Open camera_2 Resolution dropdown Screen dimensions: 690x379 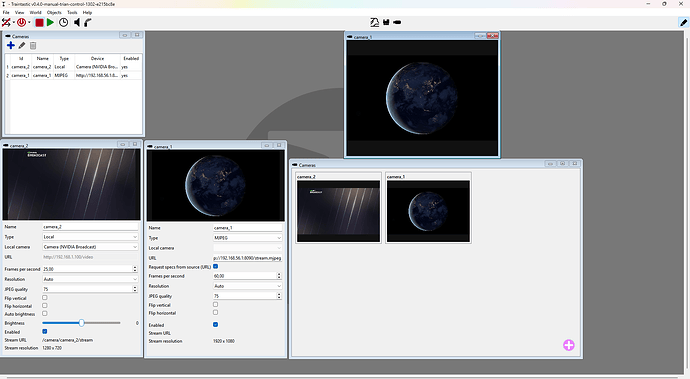pos(90,279)
